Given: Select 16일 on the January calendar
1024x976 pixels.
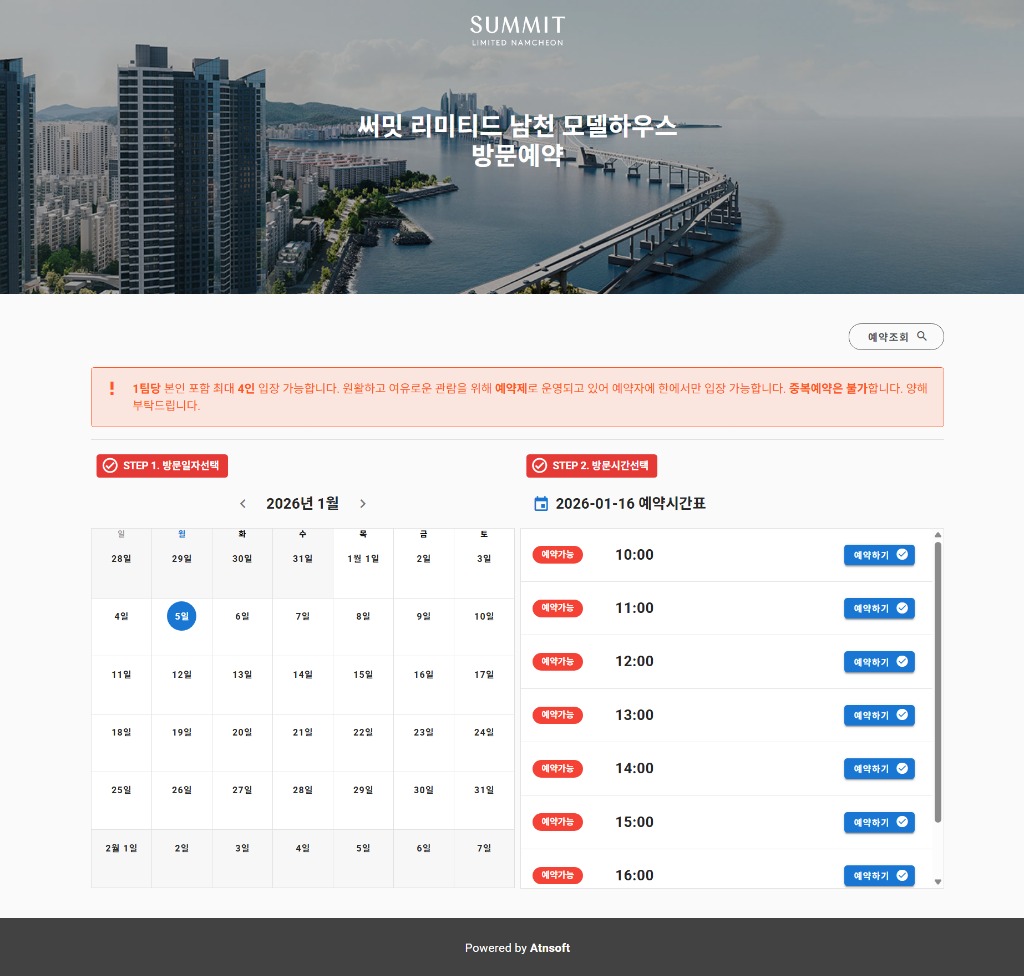Looking at the screenshot, I should pyautogui.click(x=423, y=674).
